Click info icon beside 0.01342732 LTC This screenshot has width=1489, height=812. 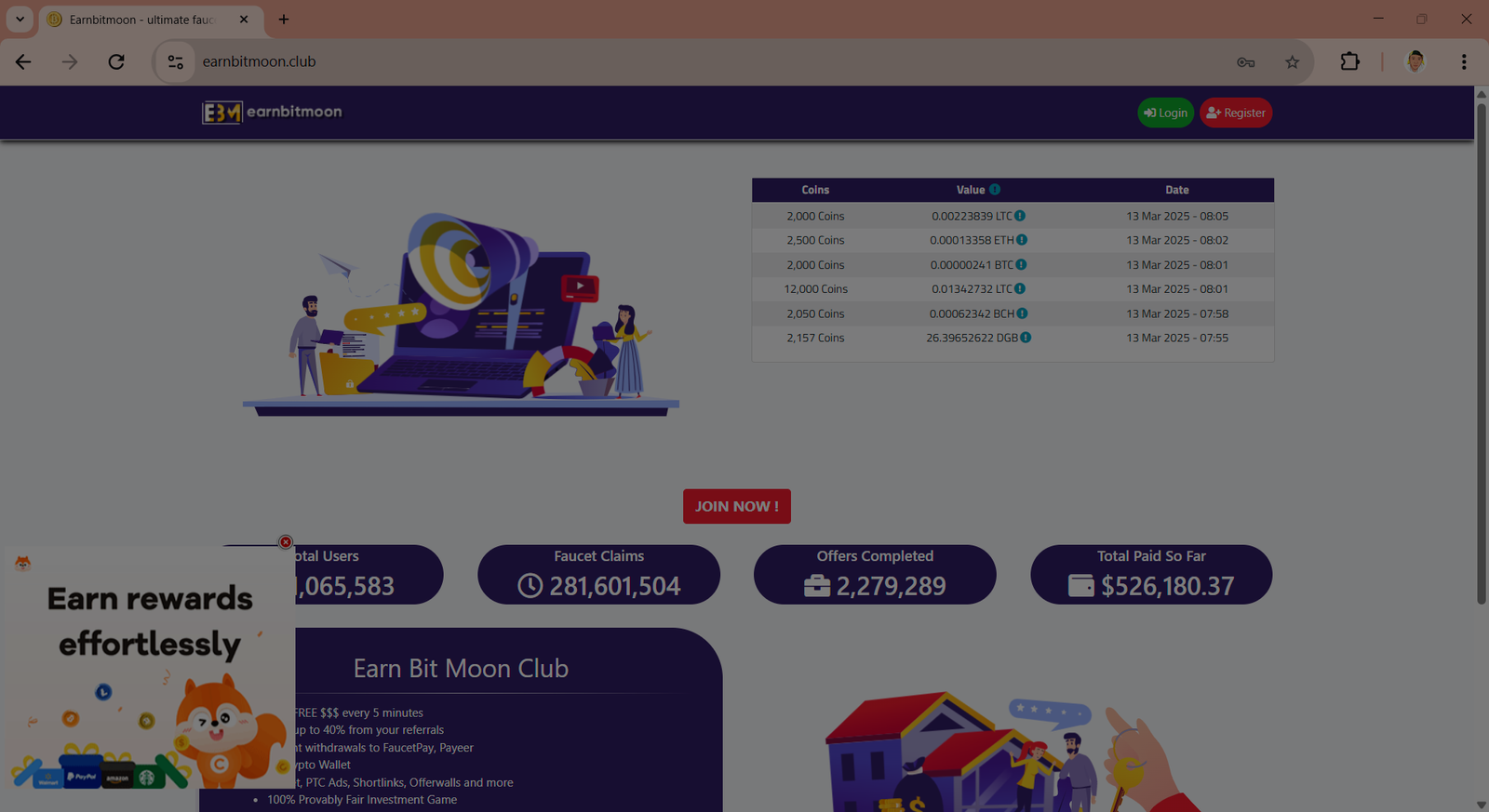pyautogui.click(x=1020, y=289)
